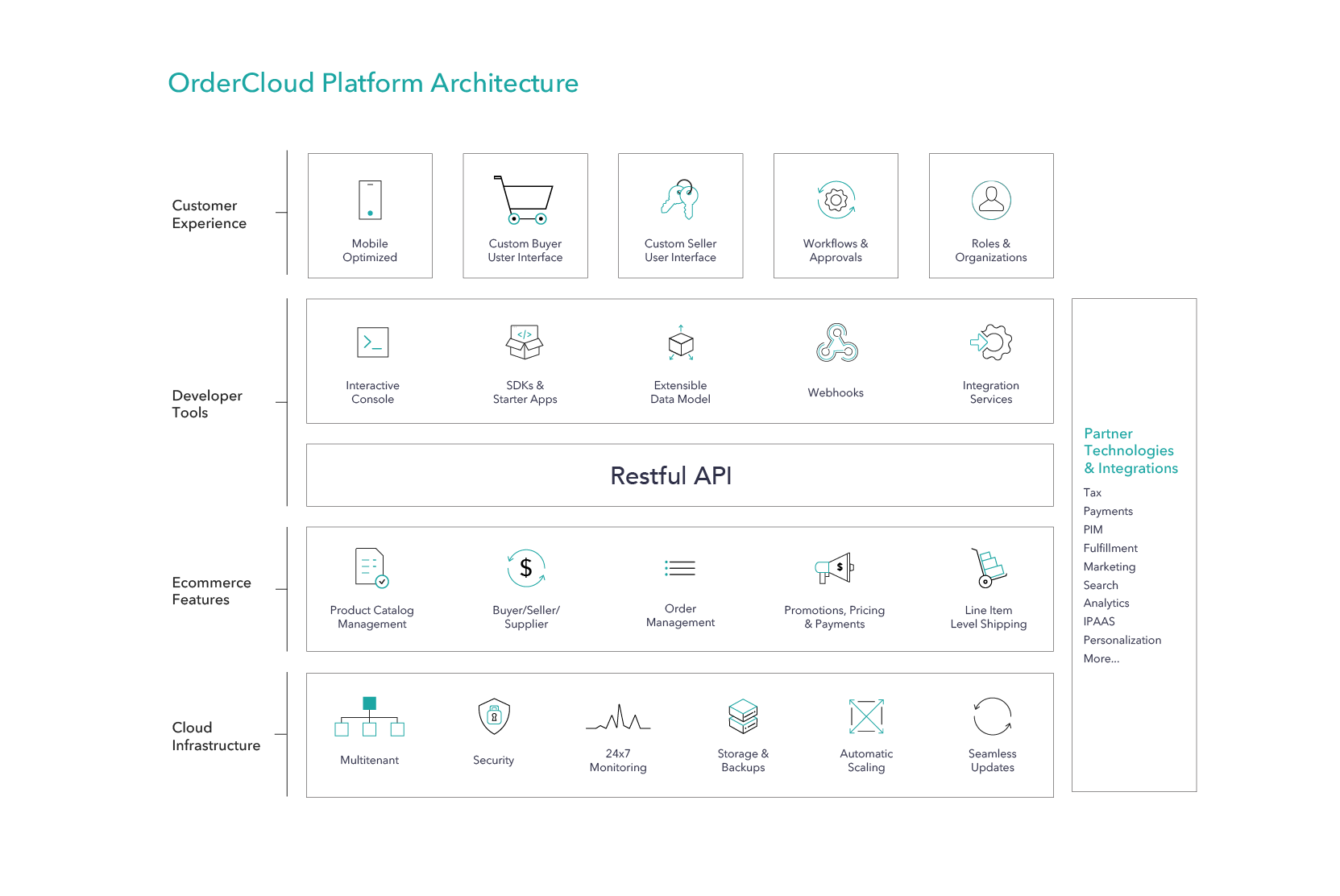This screenshot has height=896, width=1340.
Task: Click the Order Management label
Action: 681,616
